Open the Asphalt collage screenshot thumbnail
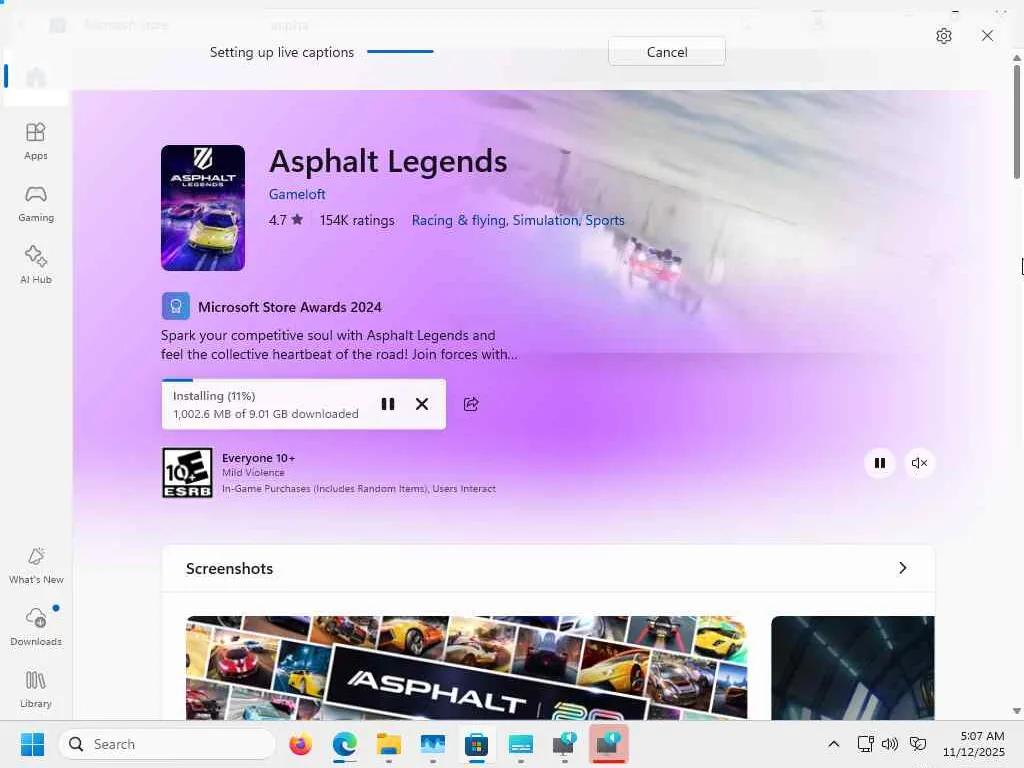Image resolution: width=1024 pixels, height=768 pixels. pyautogui.click(x=466, y=667)
